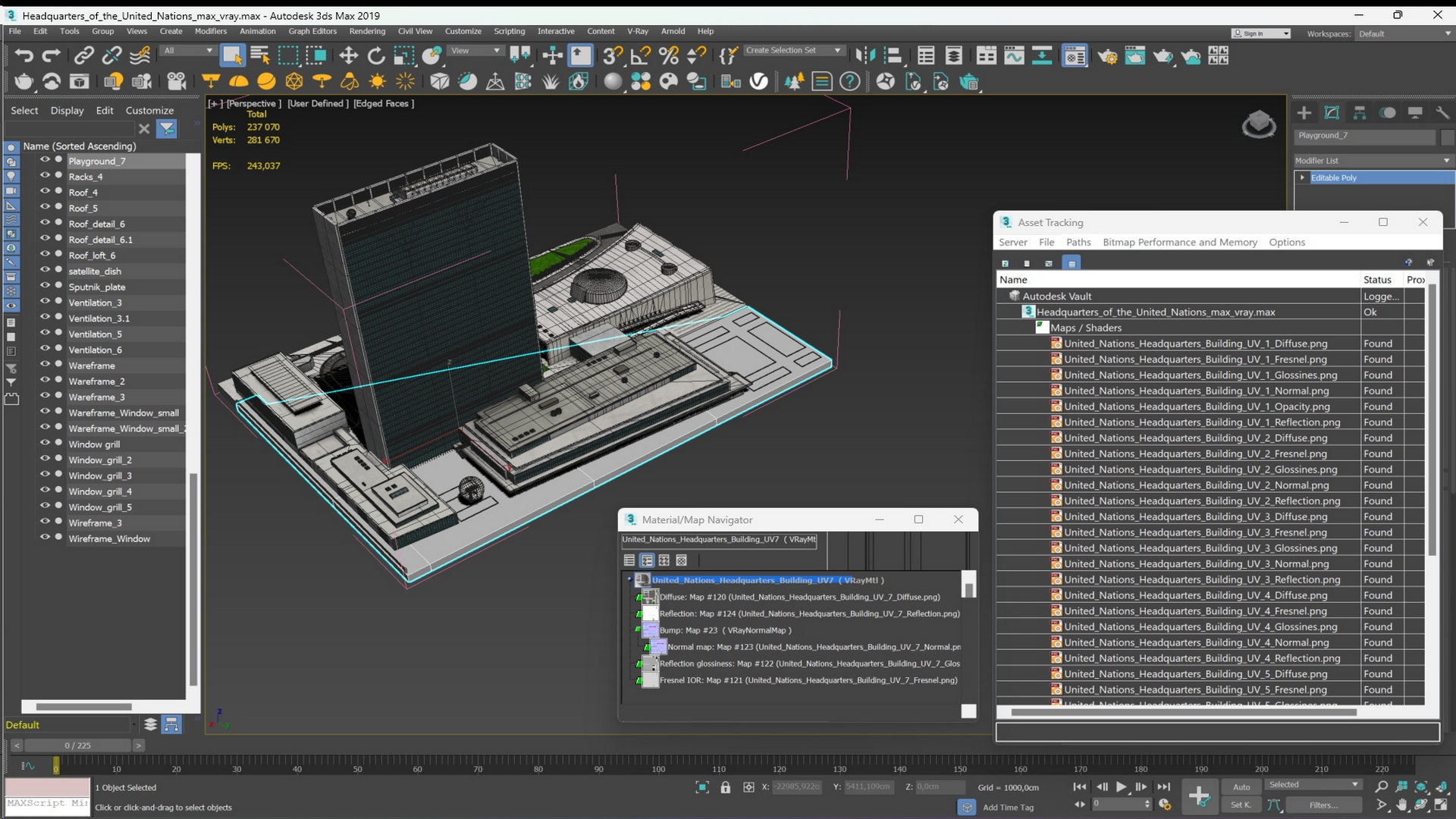Select the Link tool chain icon
The image size is (1456, 819).
click(x=83, y=55)
